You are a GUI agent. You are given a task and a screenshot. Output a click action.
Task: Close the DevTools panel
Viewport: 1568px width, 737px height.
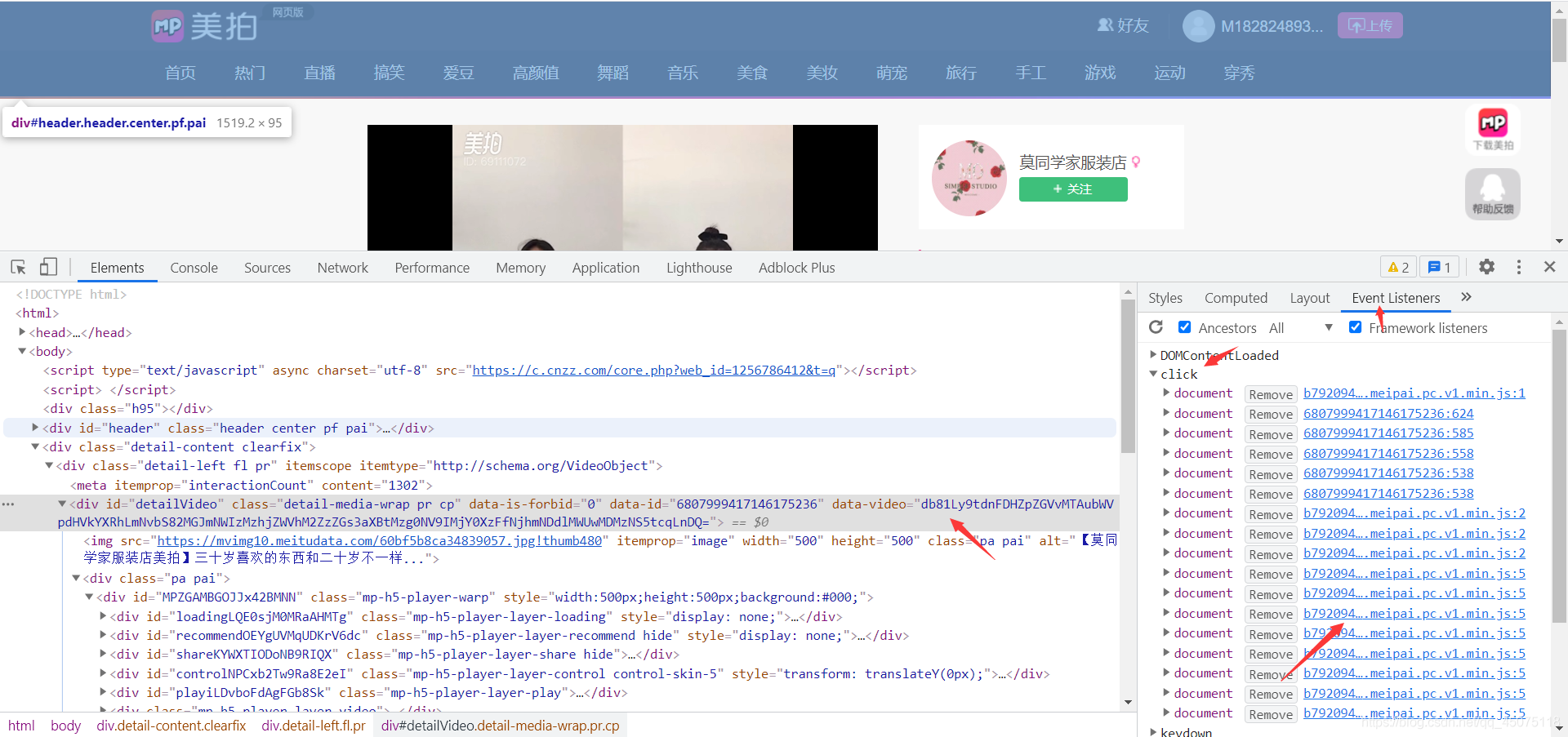[x=1549, y=267]
